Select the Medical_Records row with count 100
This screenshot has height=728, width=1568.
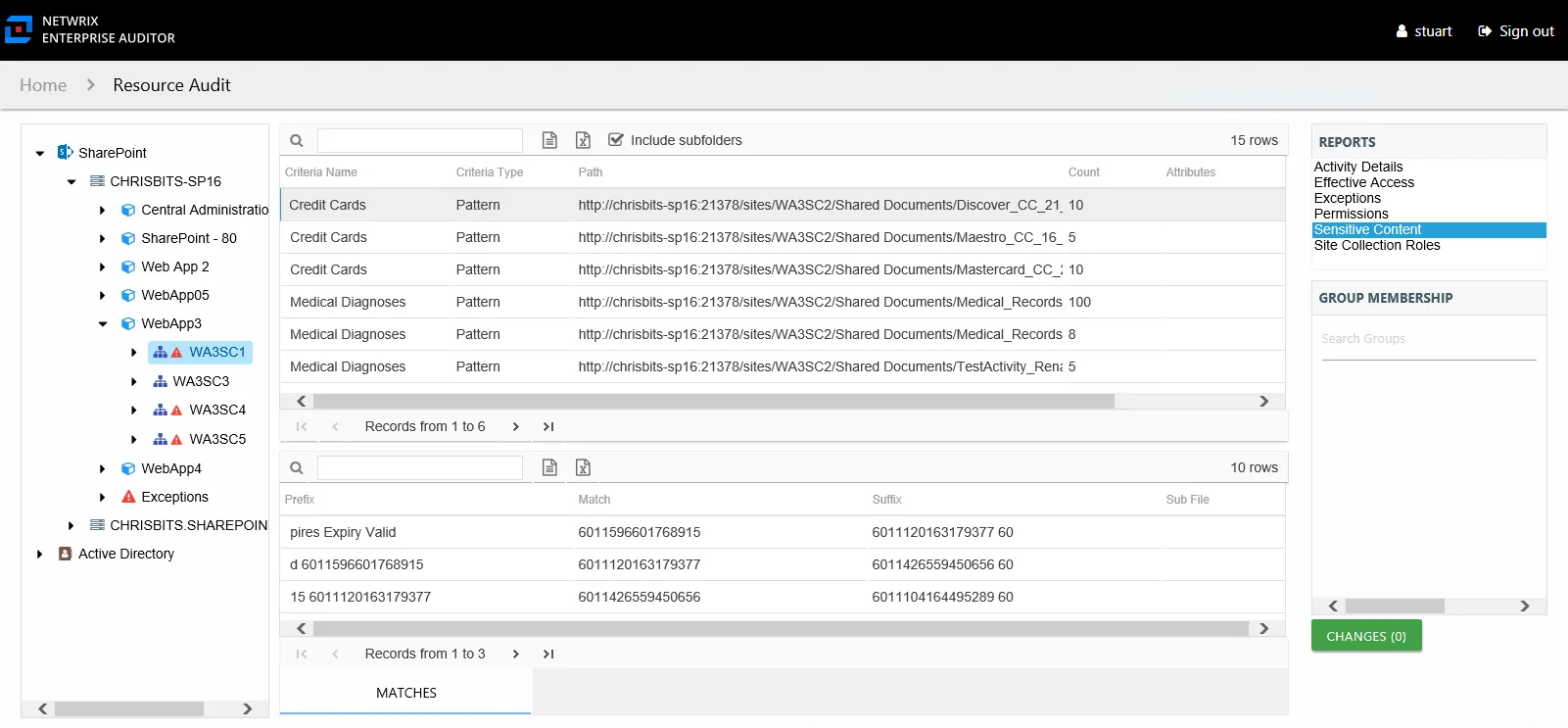pos(783,302)
